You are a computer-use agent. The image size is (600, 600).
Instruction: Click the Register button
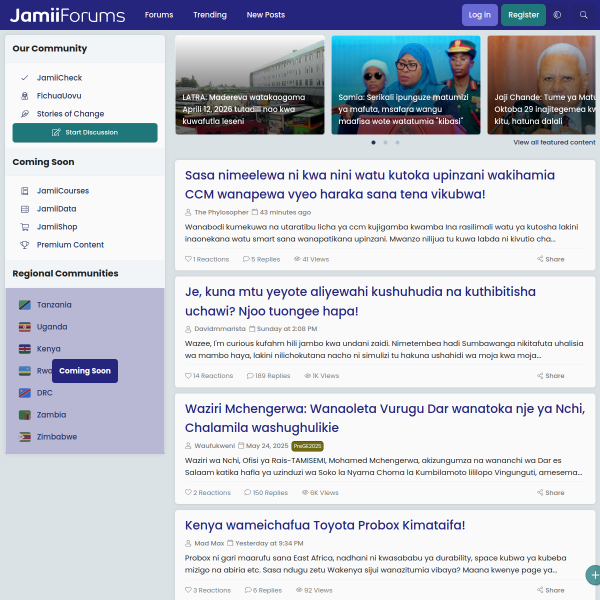coord(523,15)
